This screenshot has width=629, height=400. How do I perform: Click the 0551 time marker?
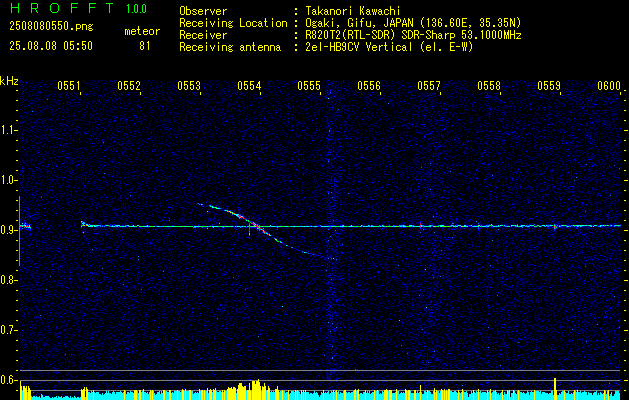tap(69, 85)
